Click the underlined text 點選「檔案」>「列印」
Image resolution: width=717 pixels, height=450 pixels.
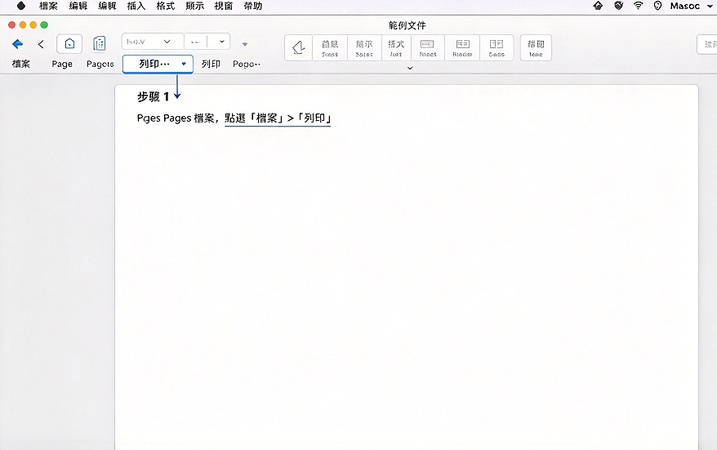(278, 118)
